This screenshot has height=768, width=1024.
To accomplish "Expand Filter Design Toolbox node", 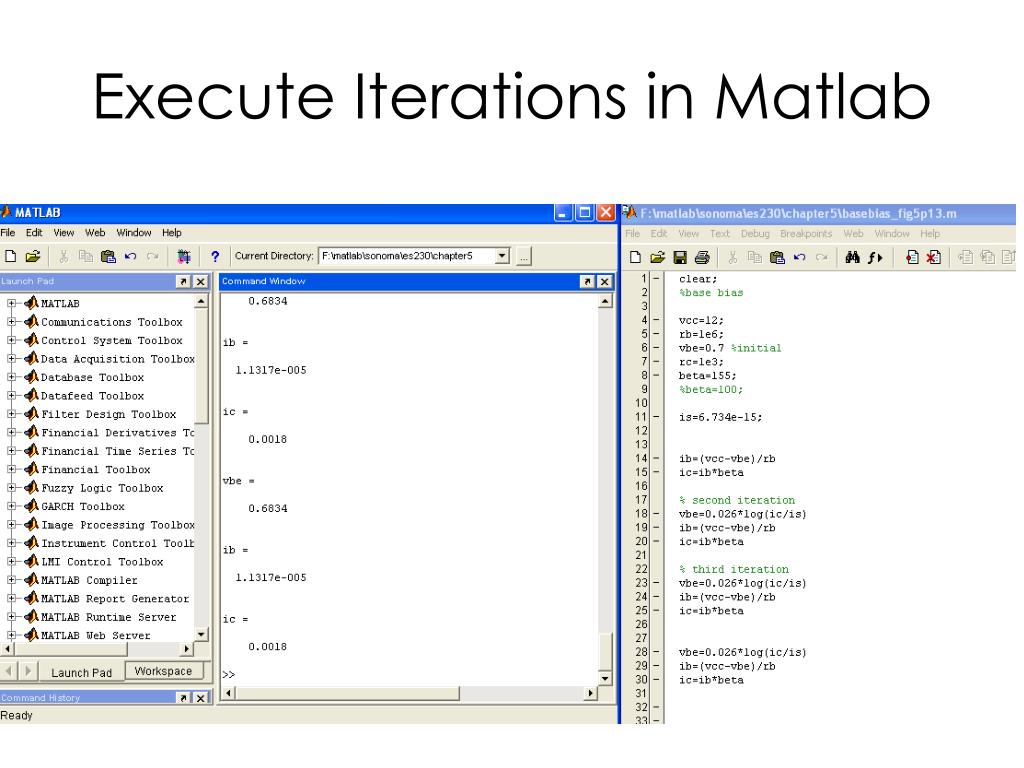I will point(11,413).
